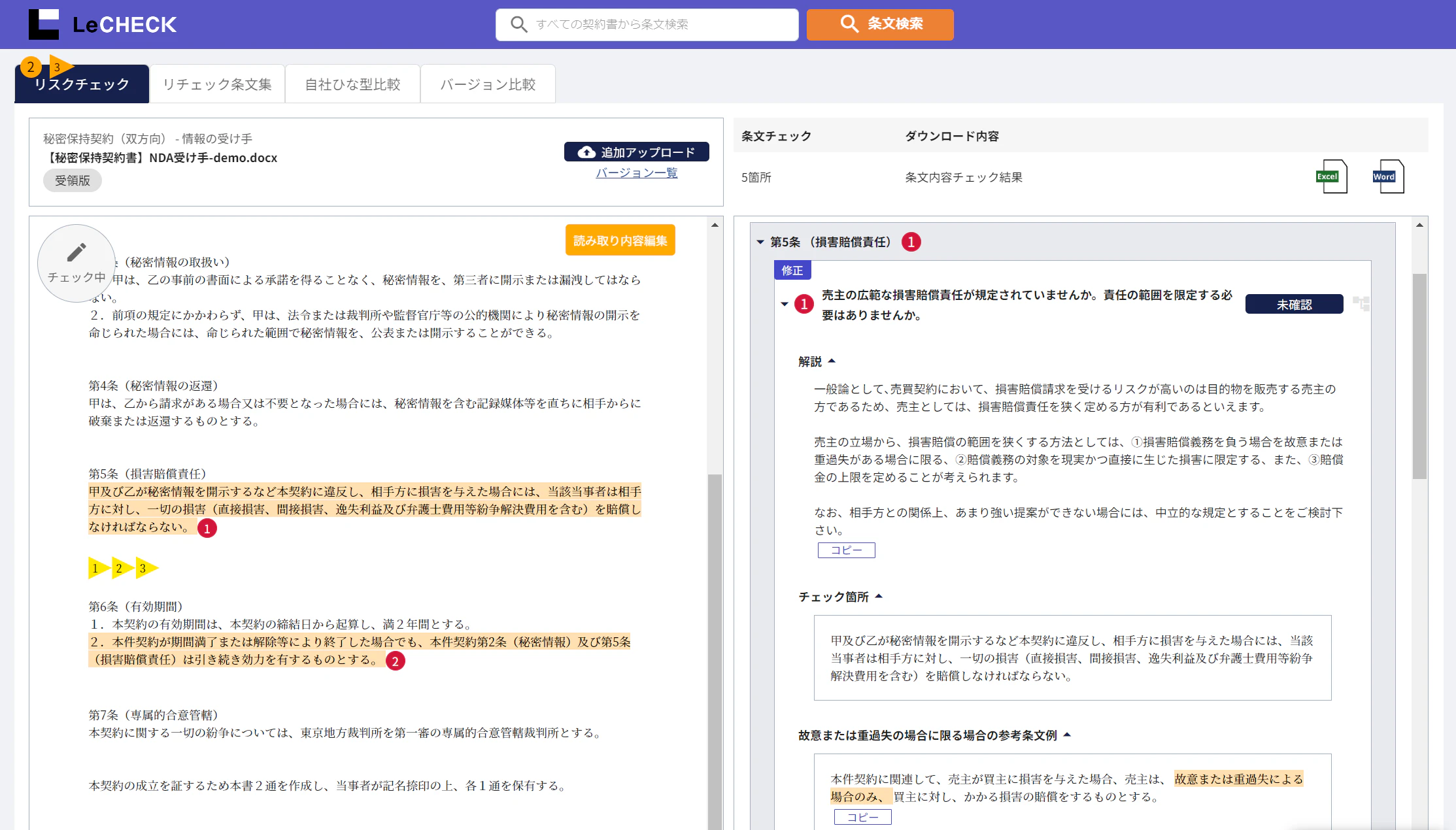This screenshot has height=830, width=1456.
Task: Click red marker 1 in Article 5 text
Action: 207,529
